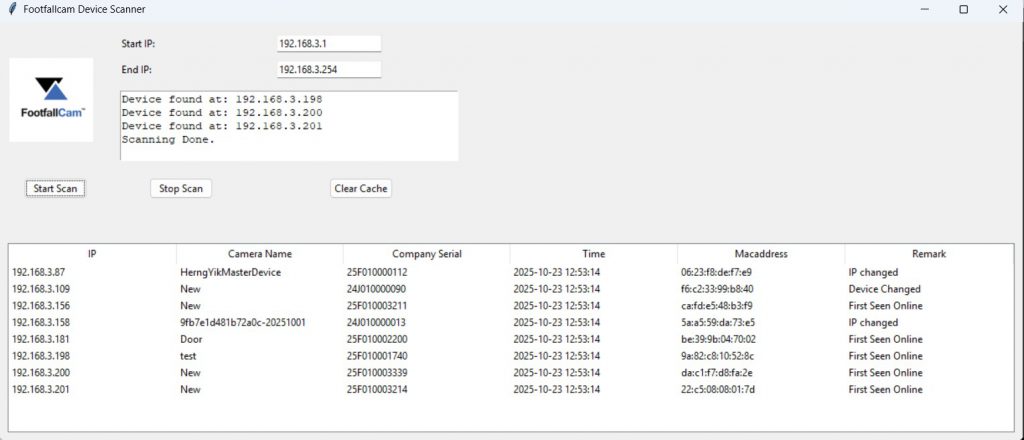Viewport: 1024px width, 440px height.
Task: Click the feather app icon in title bar
Action: click(11, 9)
